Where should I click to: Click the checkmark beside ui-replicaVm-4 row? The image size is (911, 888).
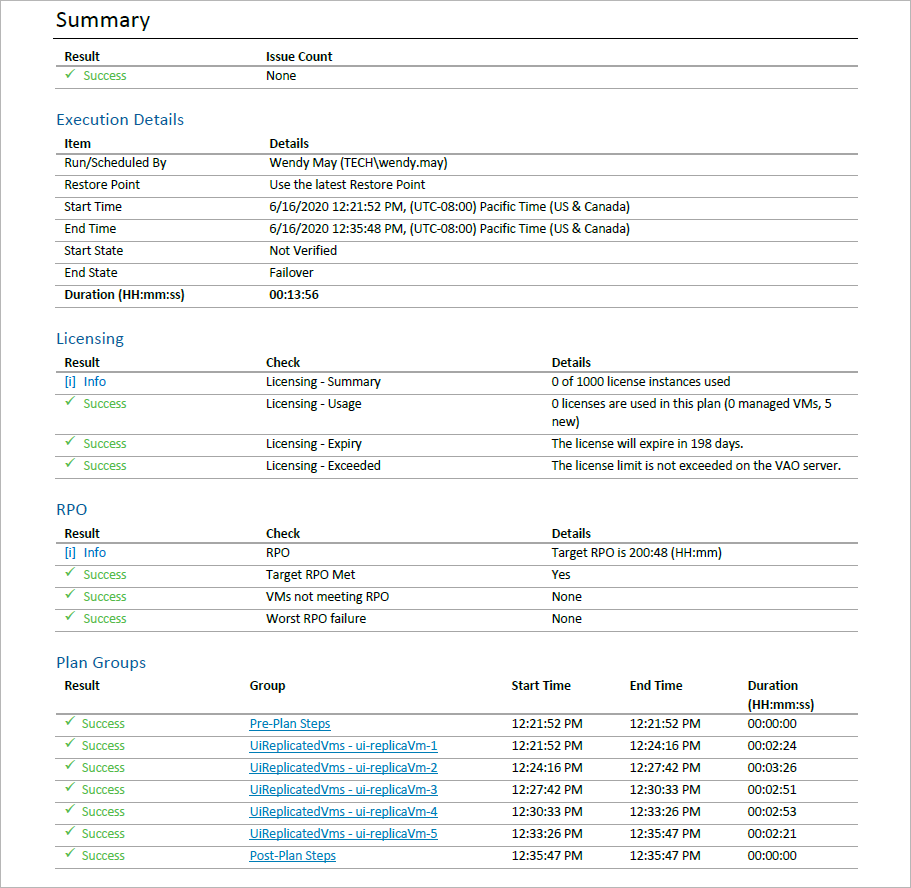[x=70, y=810]
